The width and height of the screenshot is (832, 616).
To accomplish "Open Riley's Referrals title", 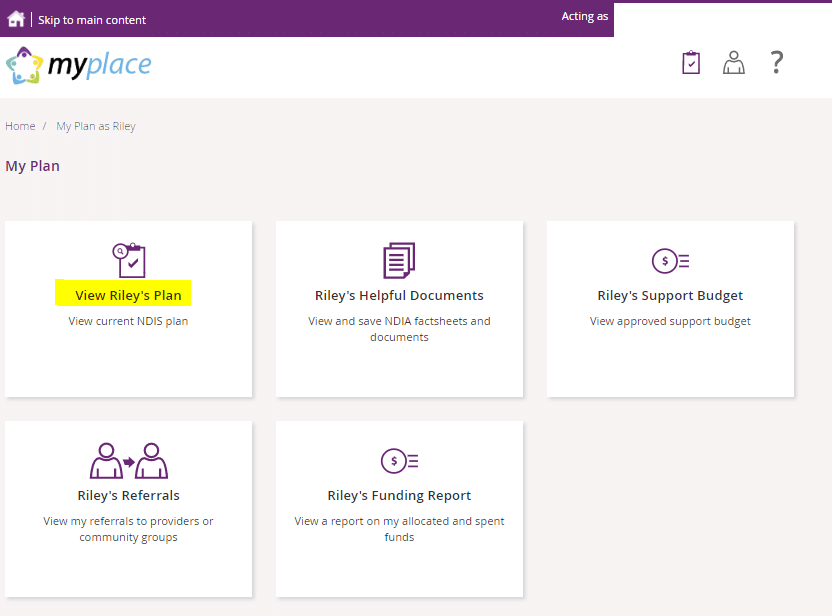I will pos(128,496).
